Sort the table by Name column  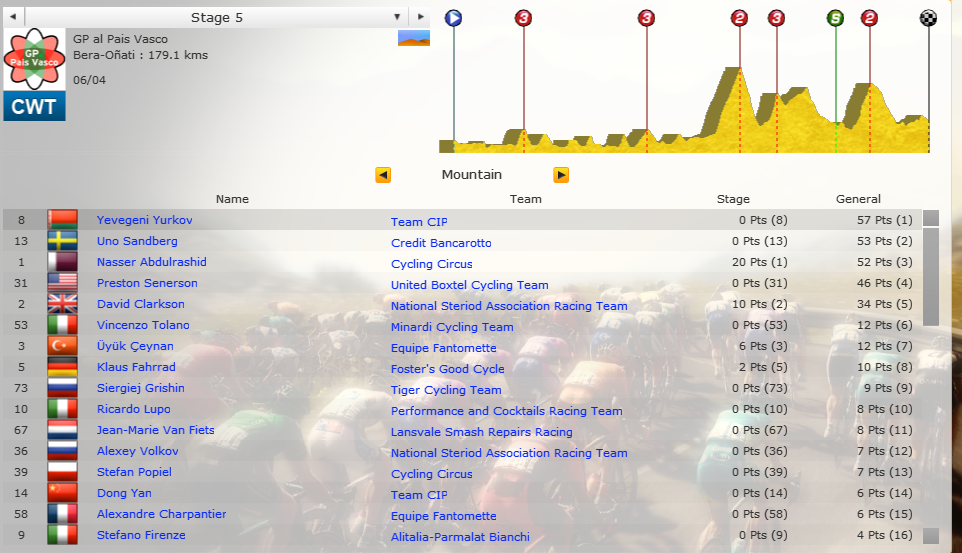click(x=232, y=199)
